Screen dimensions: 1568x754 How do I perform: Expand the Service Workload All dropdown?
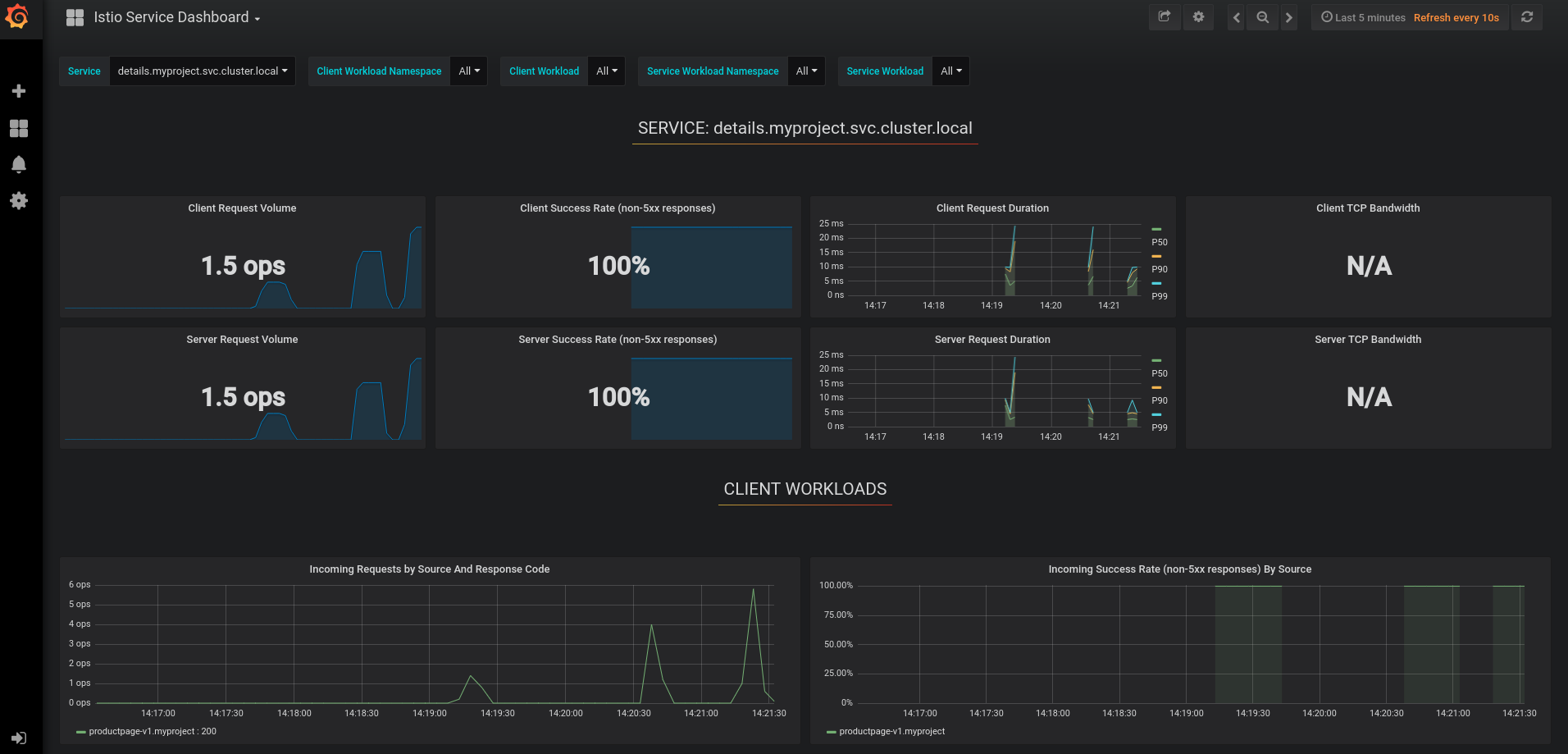[950, 71]
